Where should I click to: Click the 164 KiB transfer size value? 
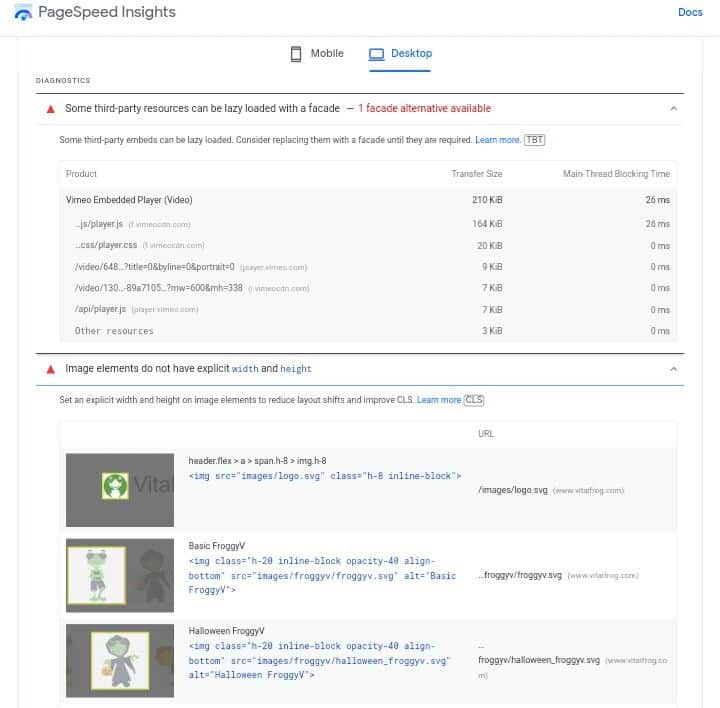(x=487, y=224)
